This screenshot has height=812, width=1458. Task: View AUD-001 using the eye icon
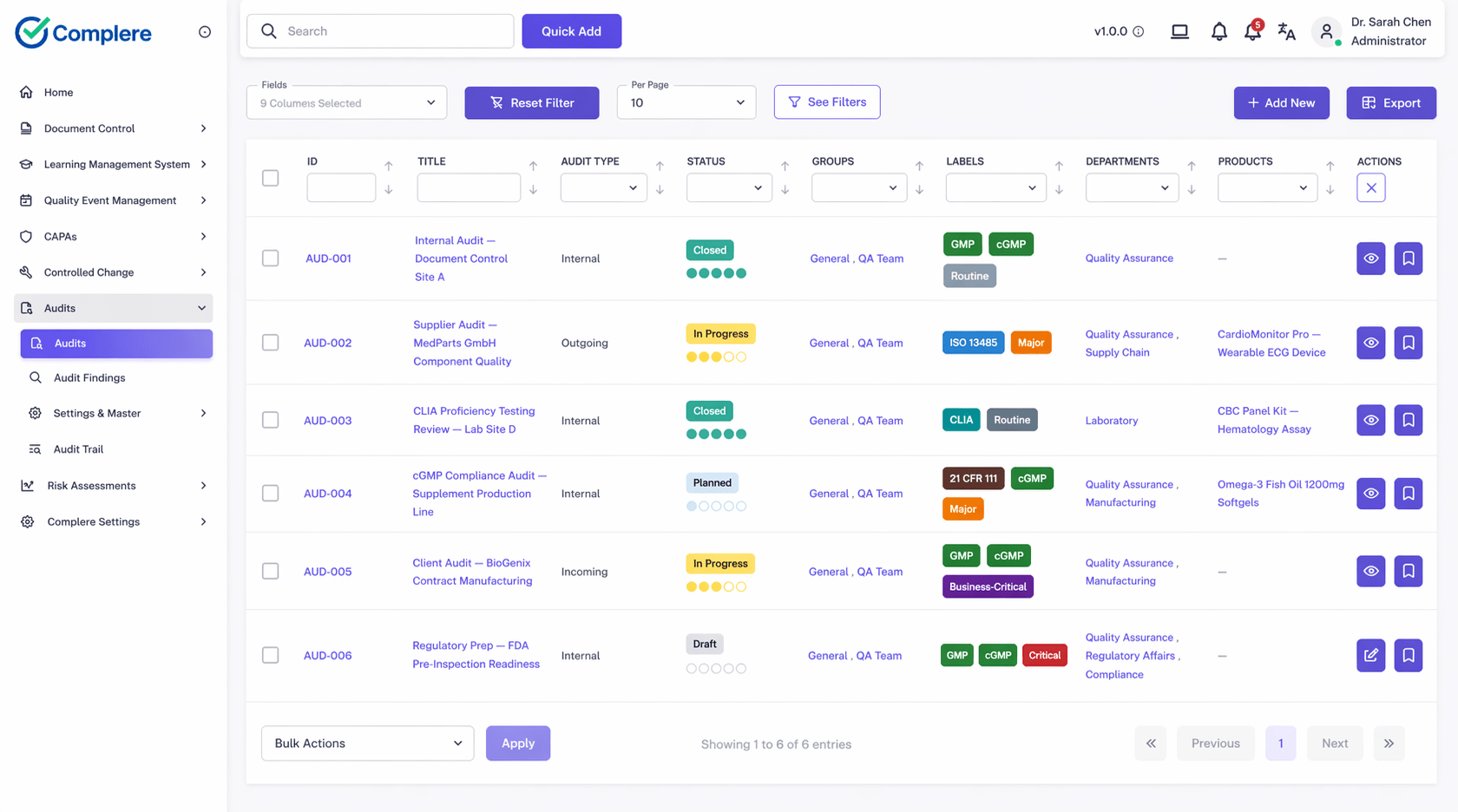(1370, 259)
